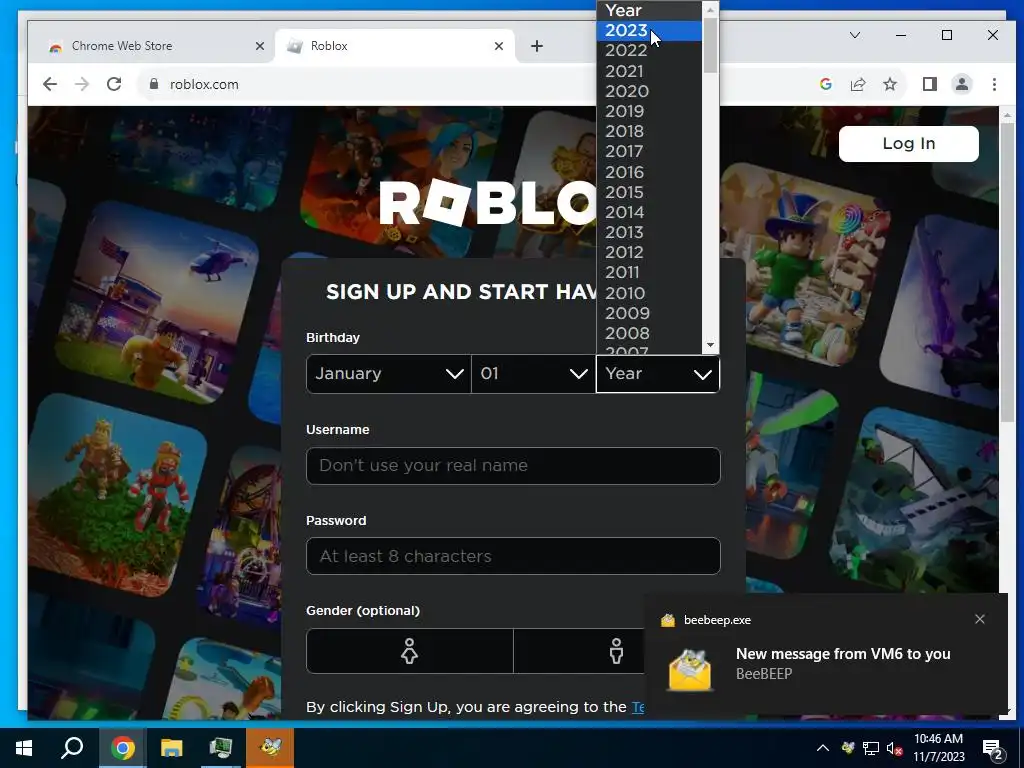Bookmark this page with the star icon

coord(889,84)
